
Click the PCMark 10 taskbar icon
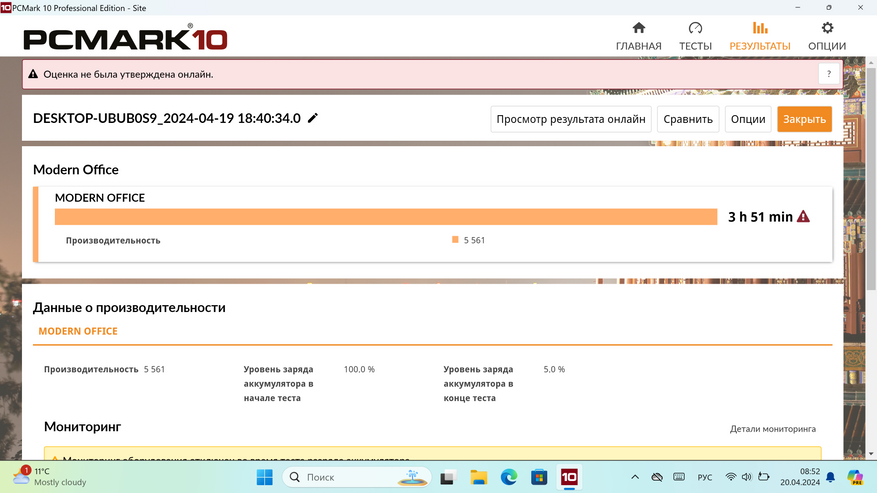tap(569, 477)
